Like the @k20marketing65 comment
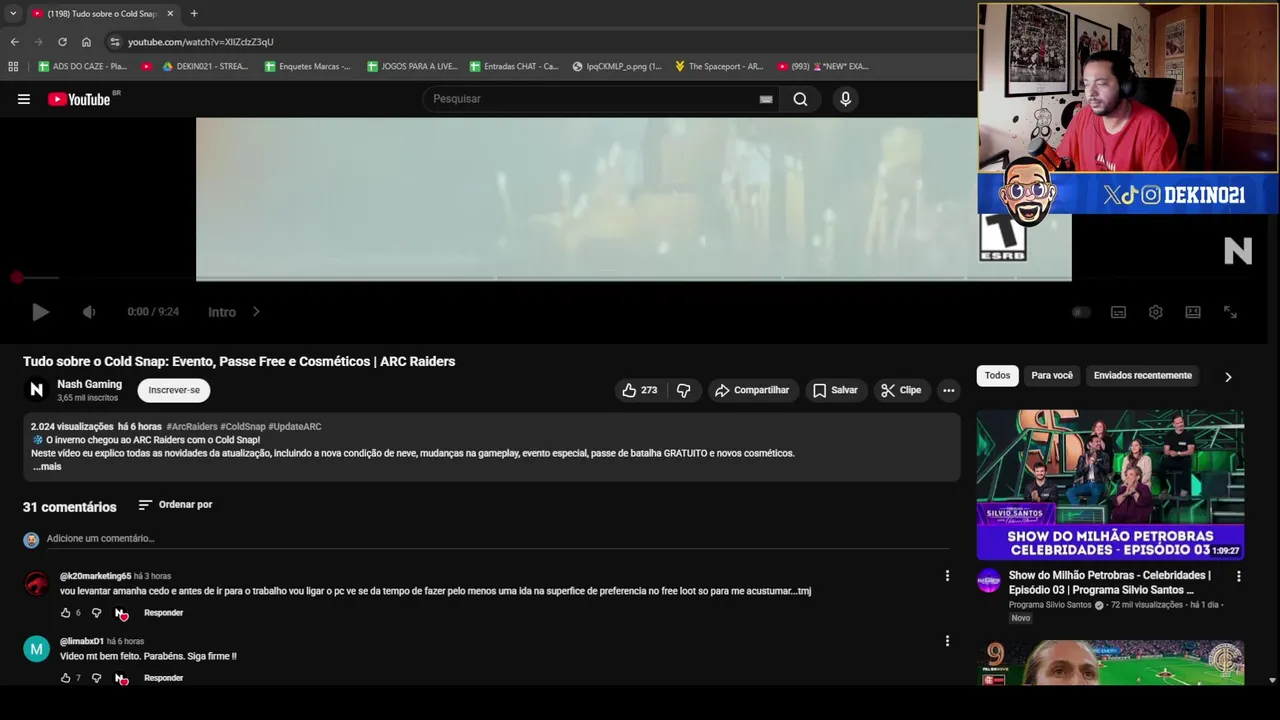The height and width of the screenshot is (720, 1280). click(66, 613)
